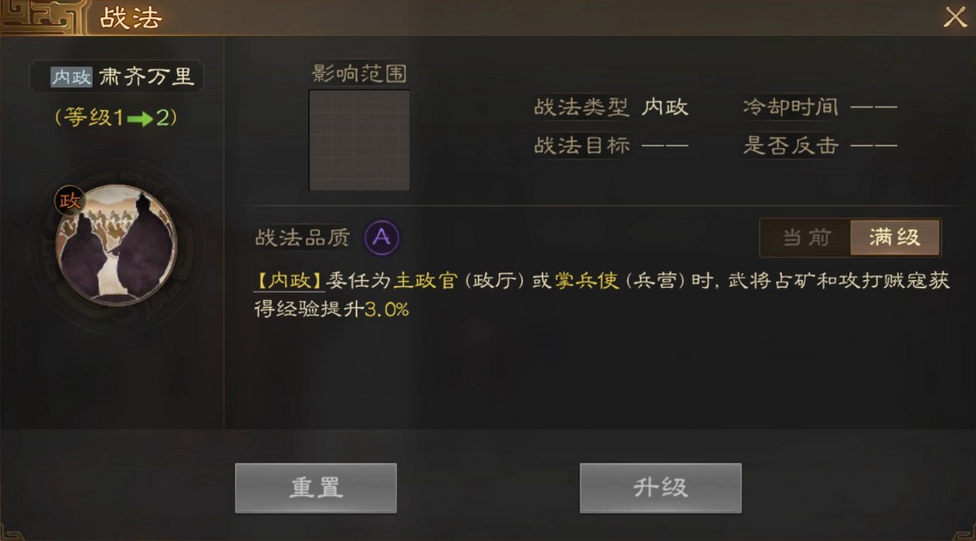This screenshot has height=541, width=976.
Task: Click the purple A quality rank icon
Action: tap(382, 237)
